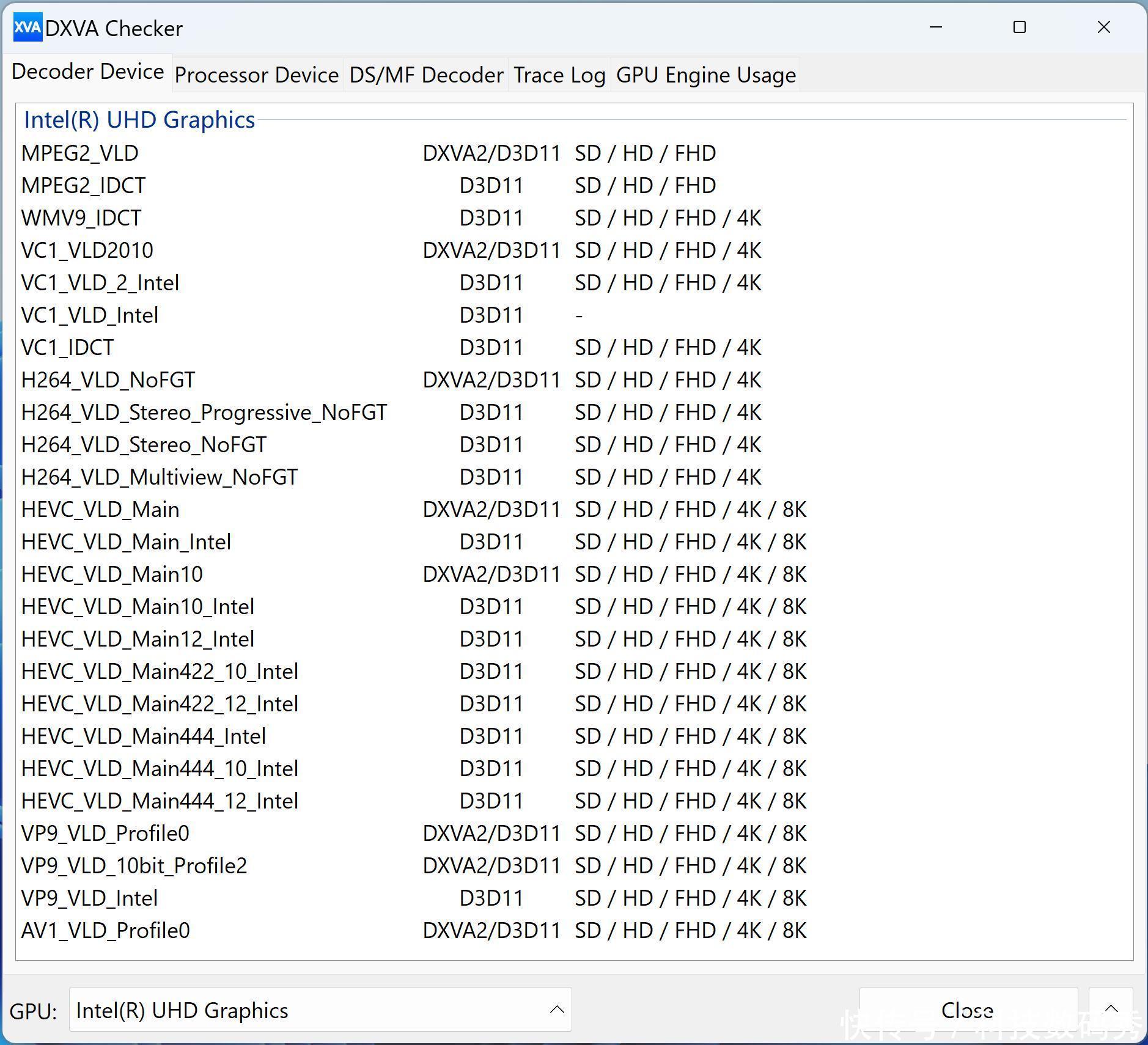
Task: Select the Decoder Device tab
Action: [87, 72]
